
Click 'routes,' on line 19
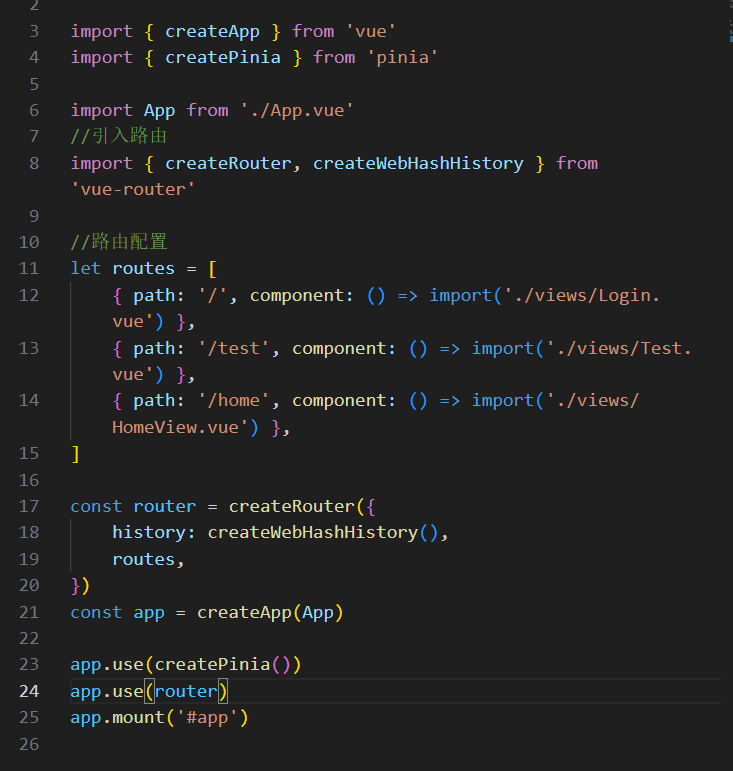148,560
